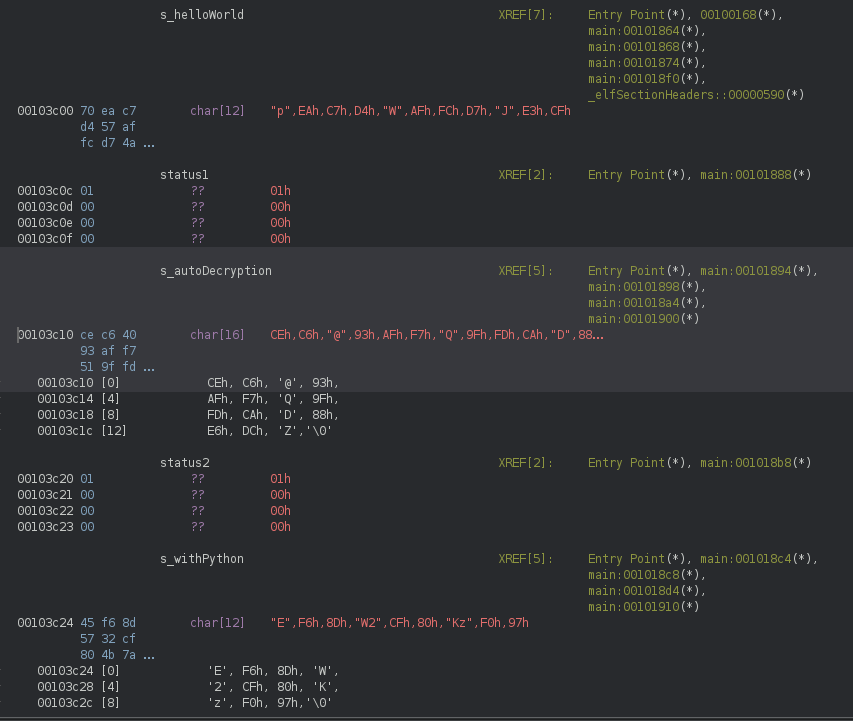Follow xref main:001018a4(*)

tap(644, 303)
